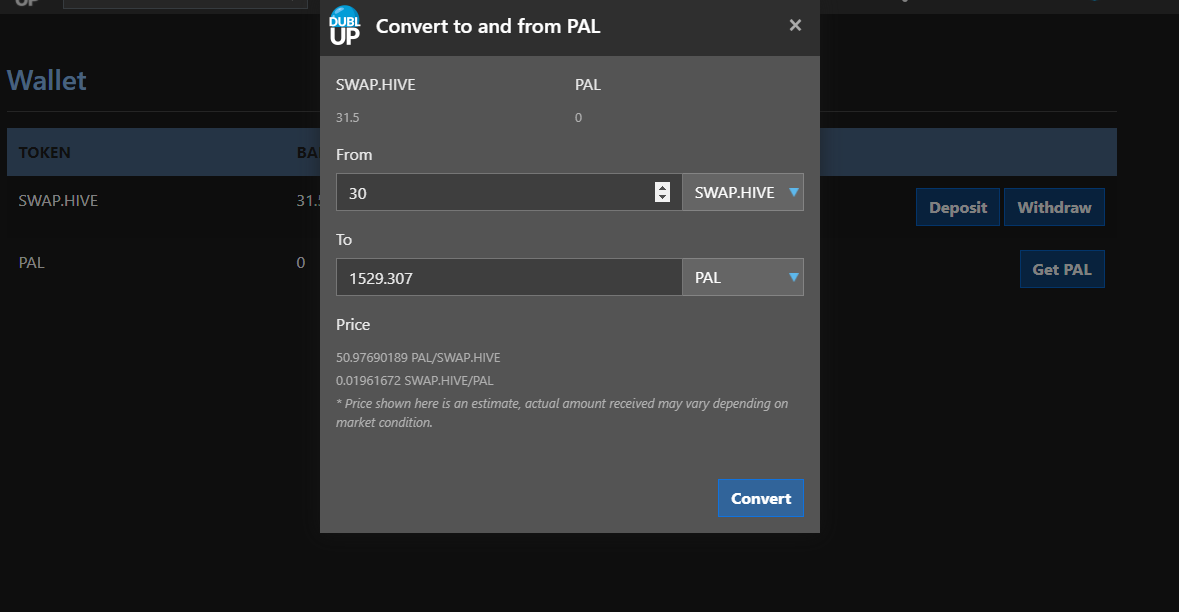1179x612 pixels.
Task: Click the Deposit button in wallet
Action: point(958,208)
